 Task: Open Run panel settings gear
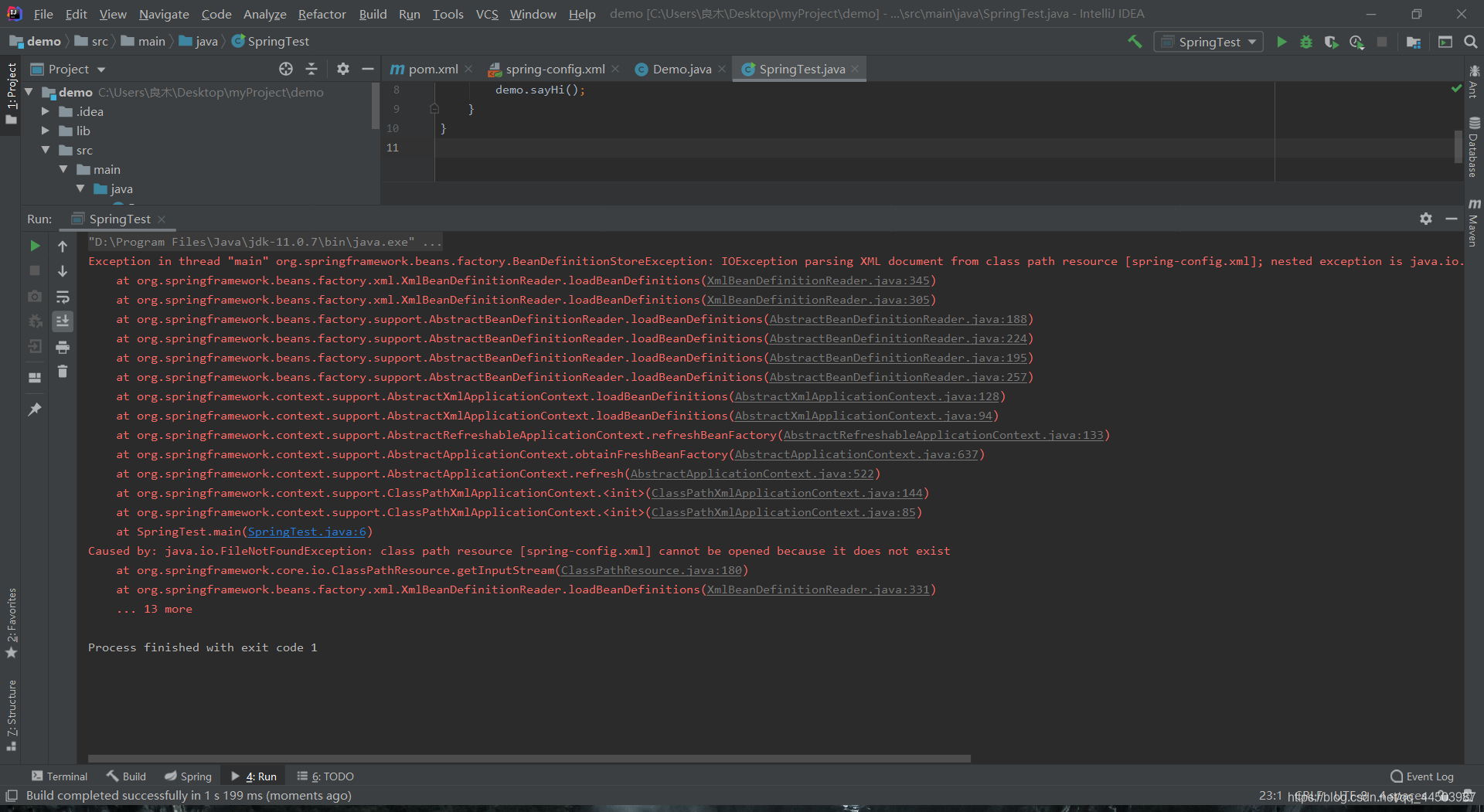coord(1426,219)
